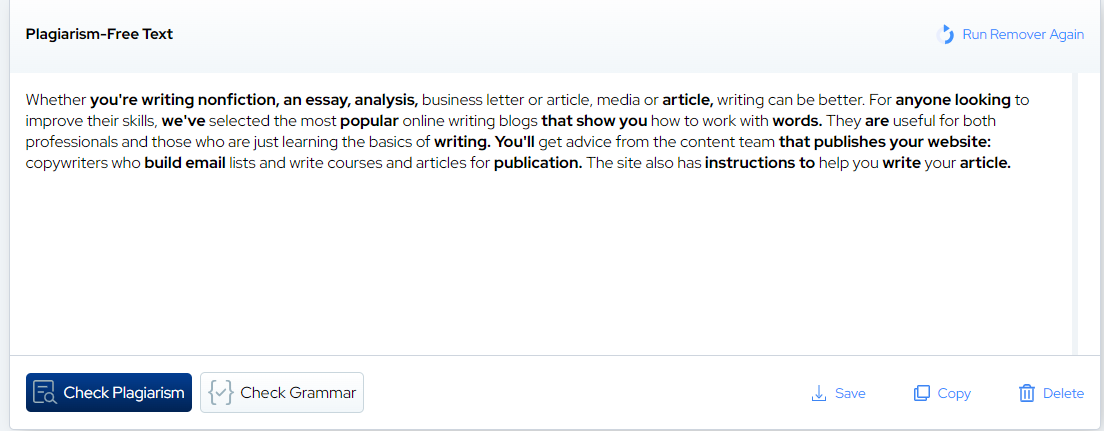Click the bold phrase "anyone looking"
1104x431 pixels.
point(954,100)
